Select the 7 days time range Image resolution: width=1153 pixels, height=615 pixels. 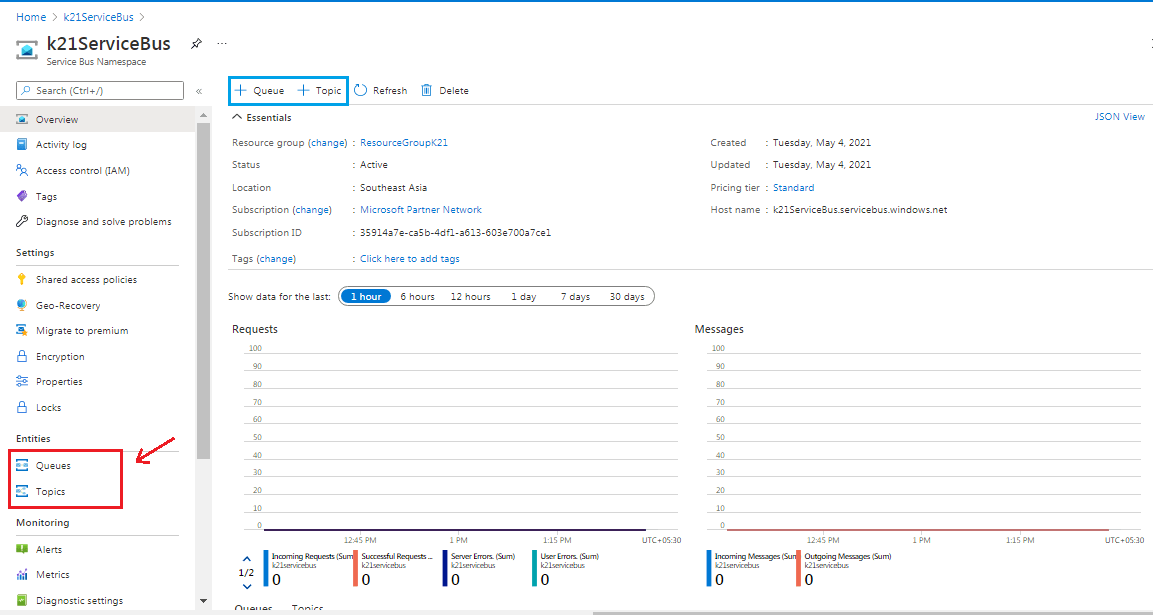(575, 297)
